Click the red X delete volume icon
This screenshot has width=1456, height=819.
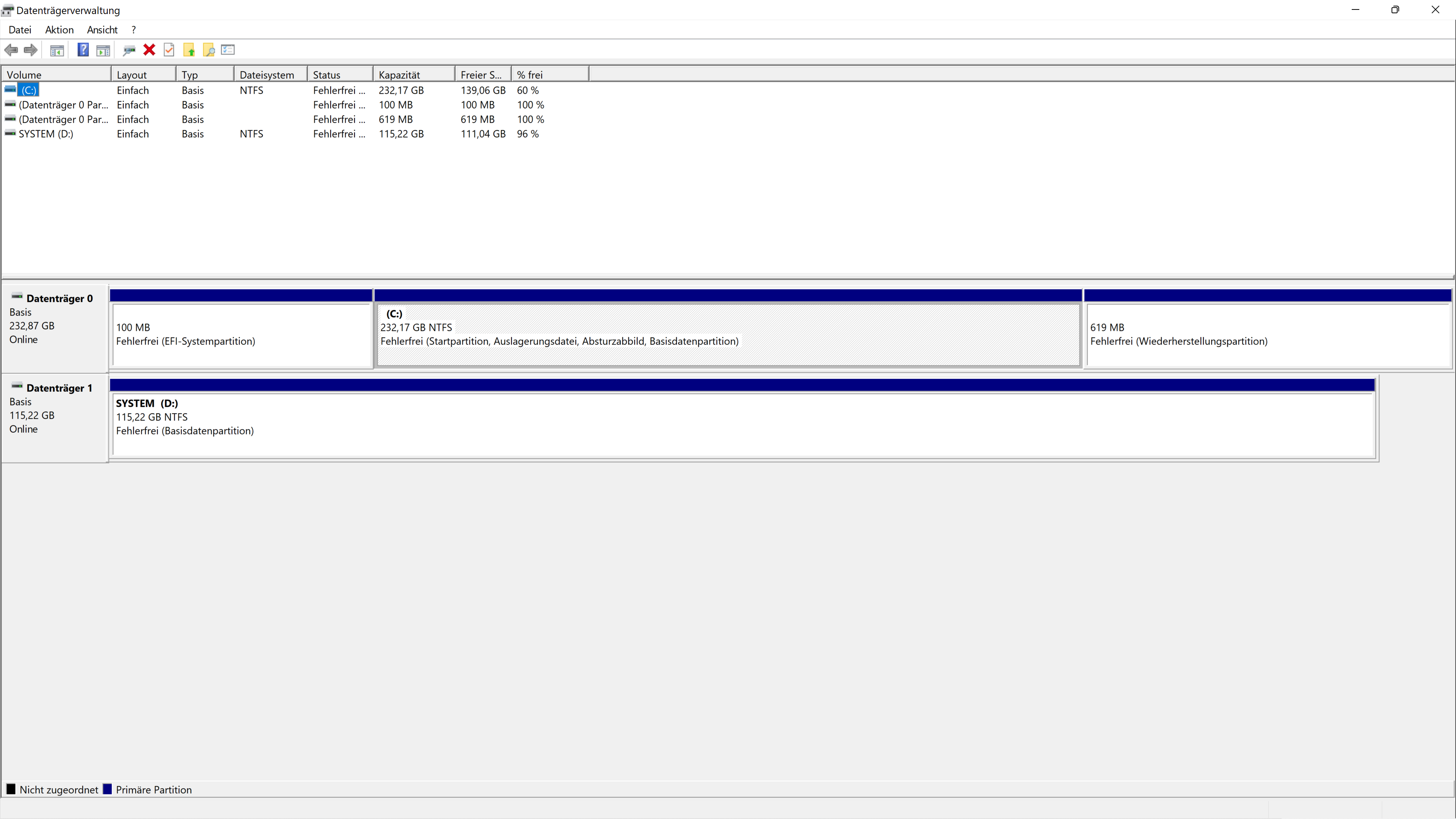point(149,50)
